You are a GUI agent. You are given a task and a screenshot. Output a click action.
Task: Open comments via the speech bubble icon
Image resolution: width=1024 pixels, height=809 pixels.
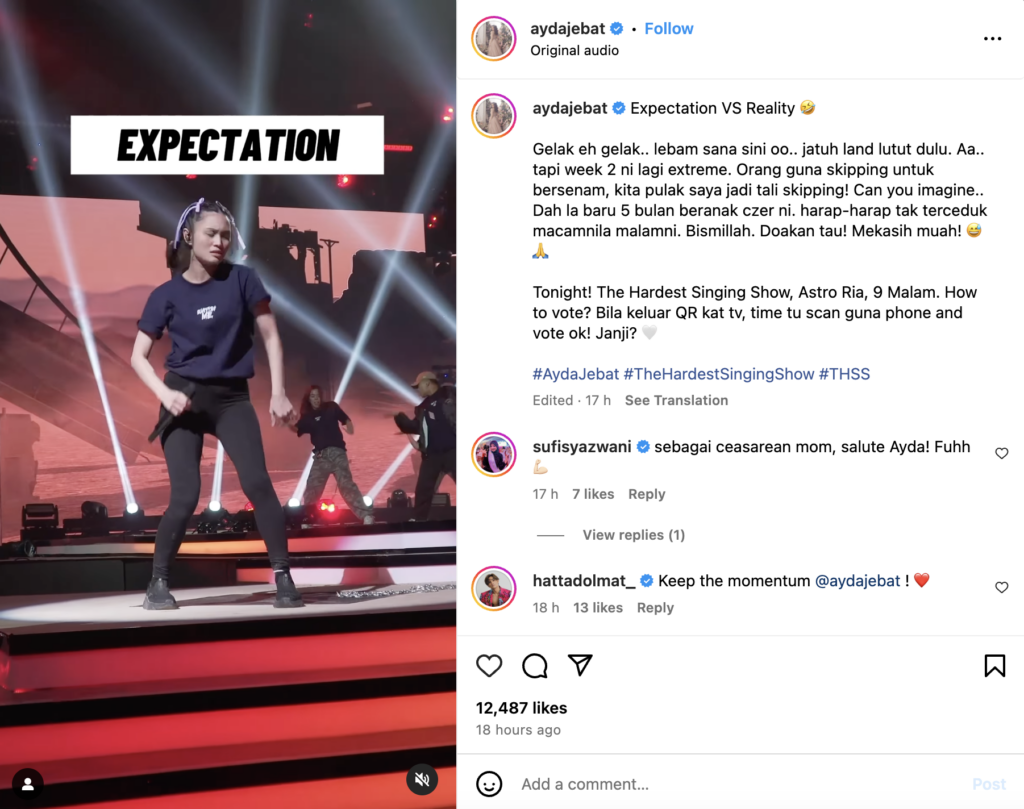(x=535, y=665)
